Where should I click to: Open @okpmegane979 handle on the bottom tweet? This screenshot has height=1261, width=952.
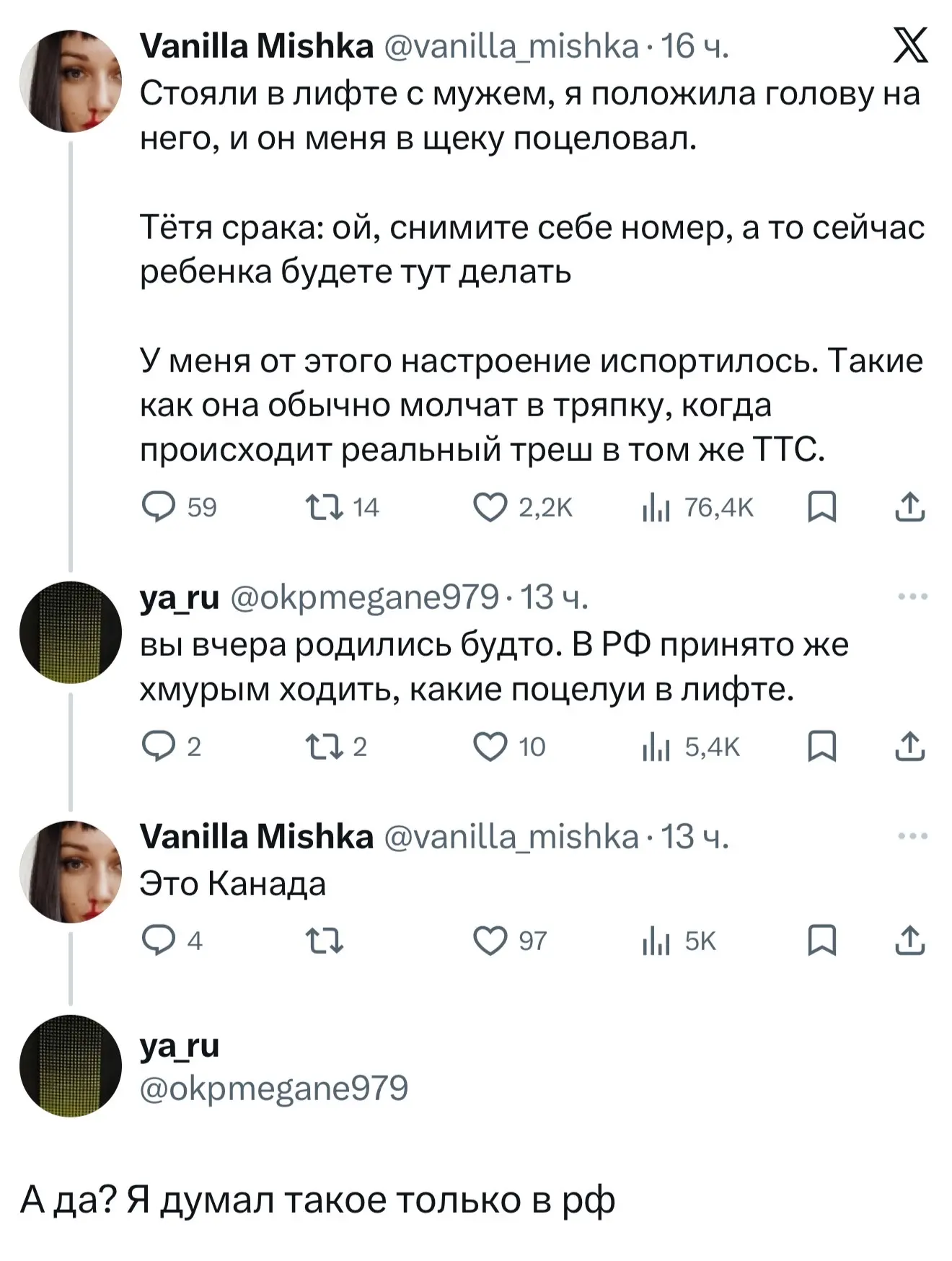[x=274, y=1088]
